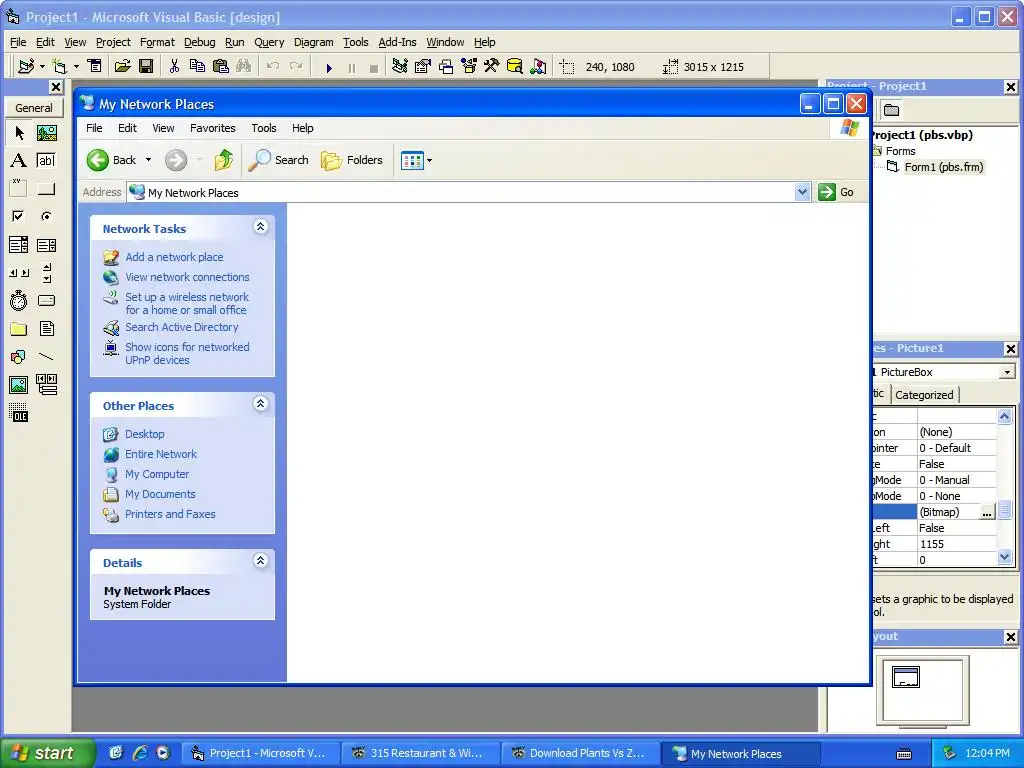Select the DirListBox folder control
This screenshot has width=1024, height=768.
click(19, 328)
